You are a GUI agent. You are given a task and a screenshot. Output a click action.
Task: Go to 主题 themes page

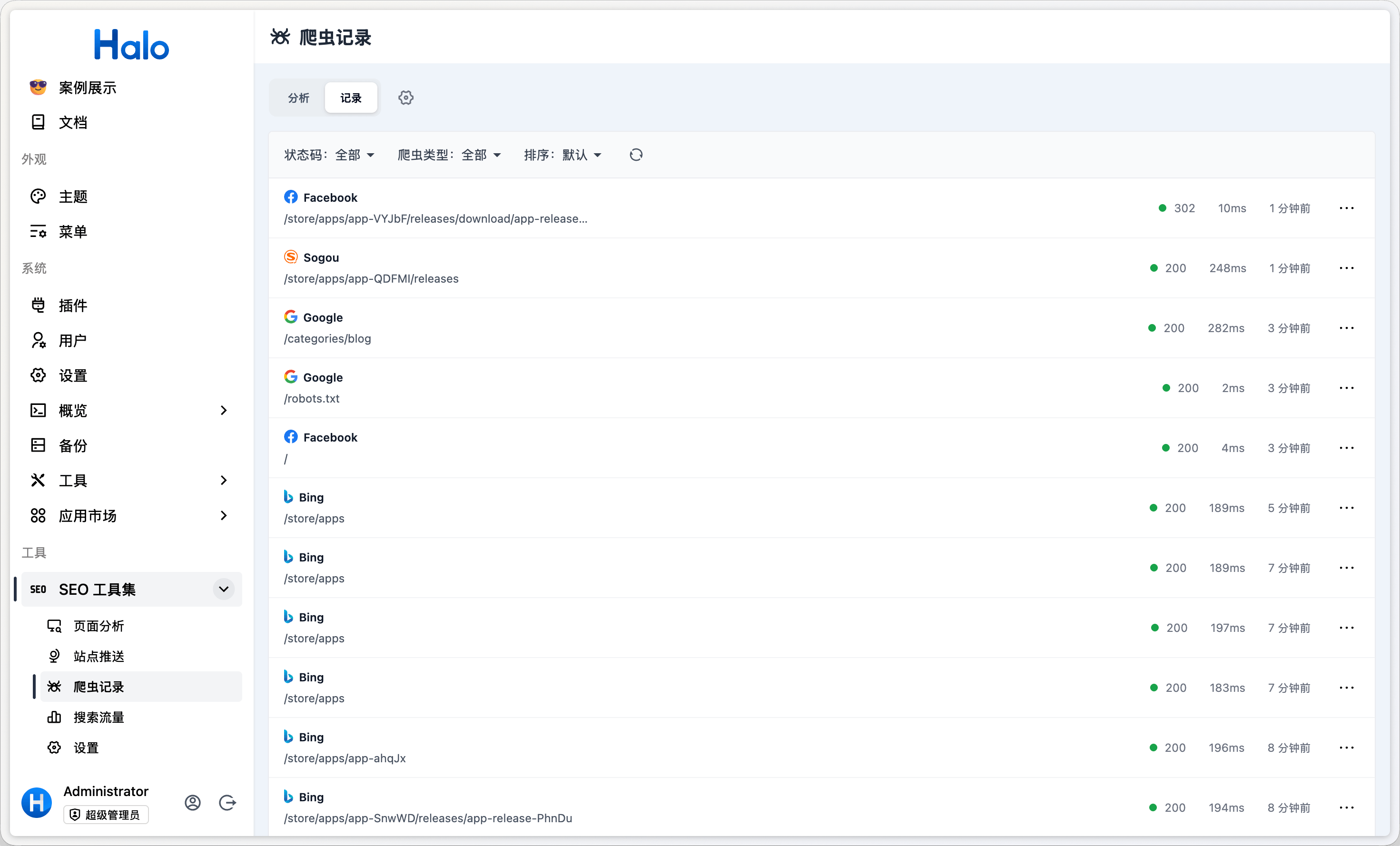pos(132,197)
